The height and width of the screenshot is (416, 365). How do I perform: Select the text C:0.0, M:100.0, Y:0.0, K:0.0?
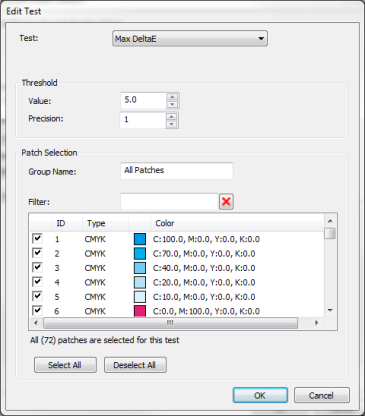(206, 311)
